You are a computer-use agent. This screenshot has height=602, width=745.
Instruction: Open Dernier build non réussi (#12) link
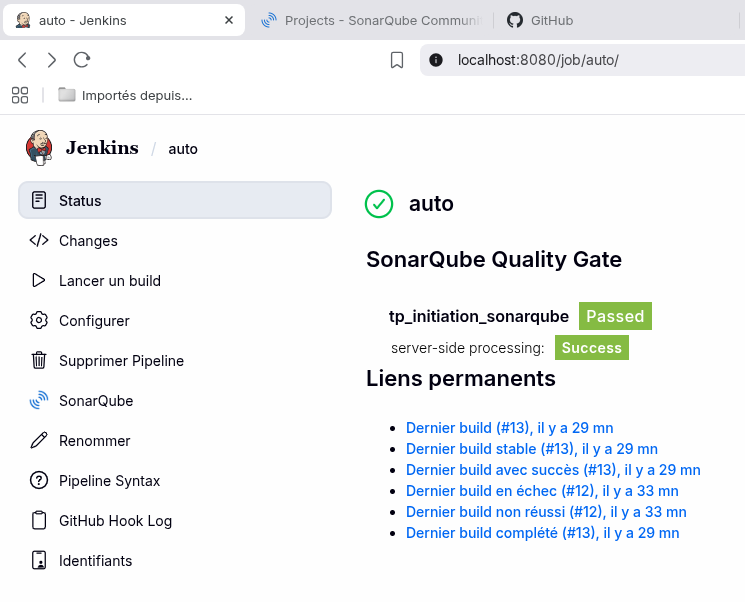(x=546, y=511)
